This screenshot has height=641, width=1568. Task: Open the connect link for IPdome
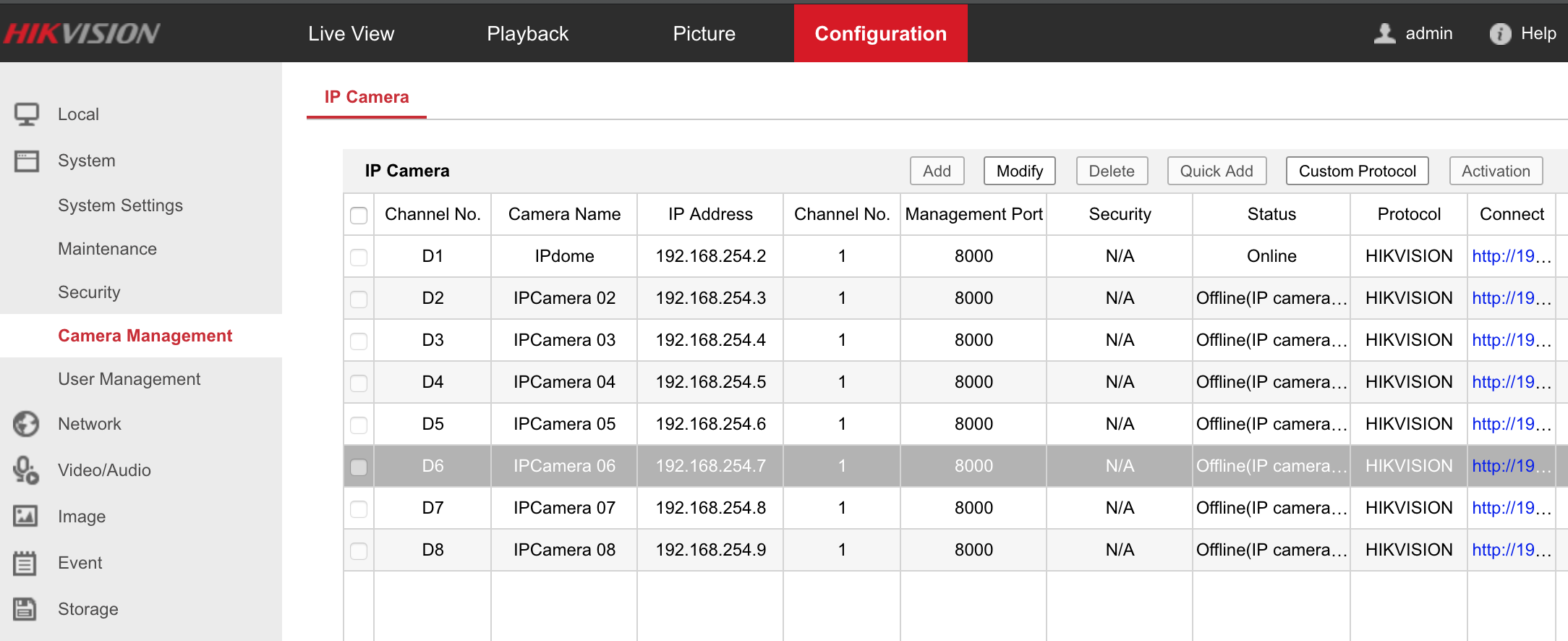click(x=1510, y=256)
